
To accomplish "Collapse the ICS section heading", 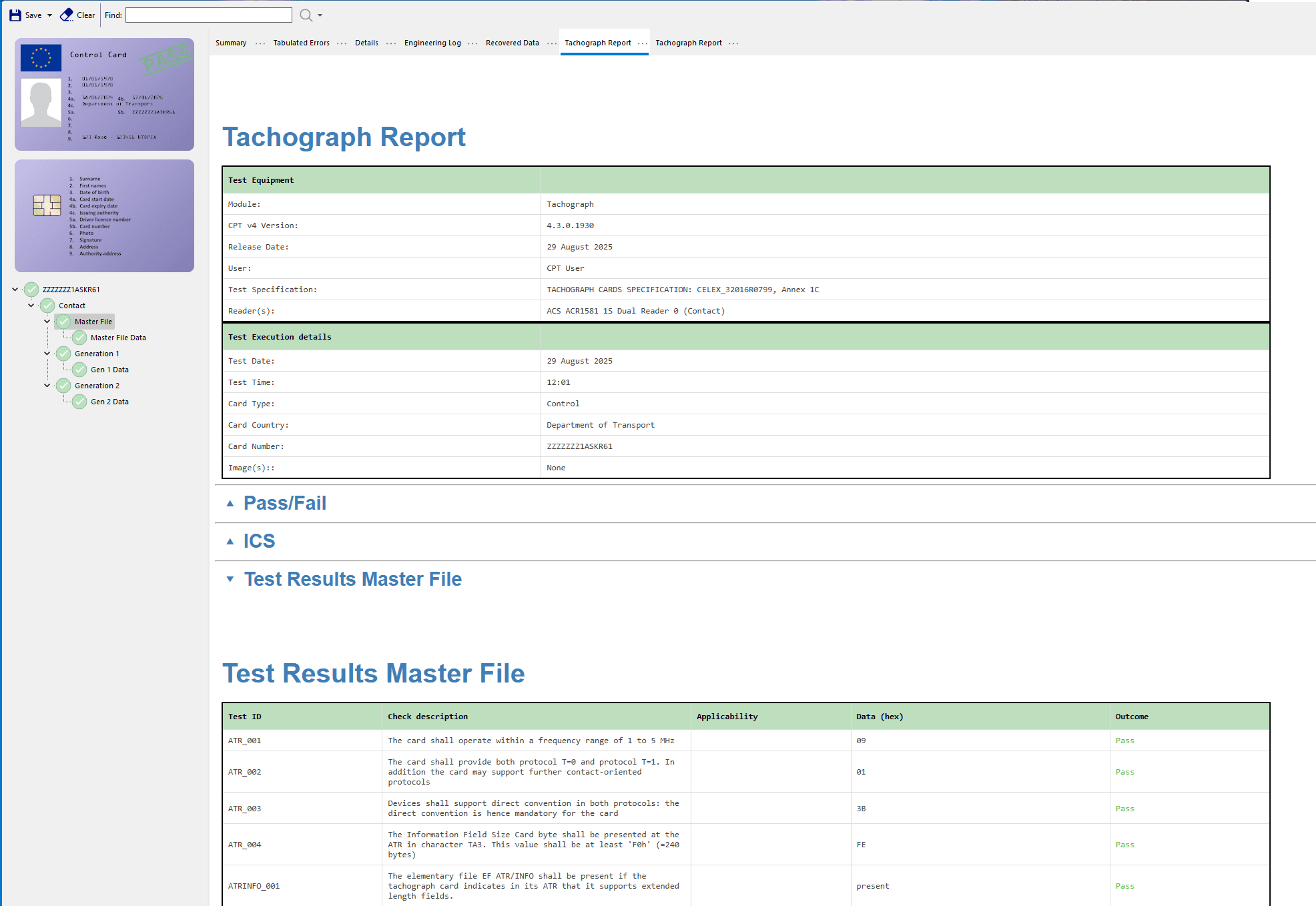I will coord(230,541).
